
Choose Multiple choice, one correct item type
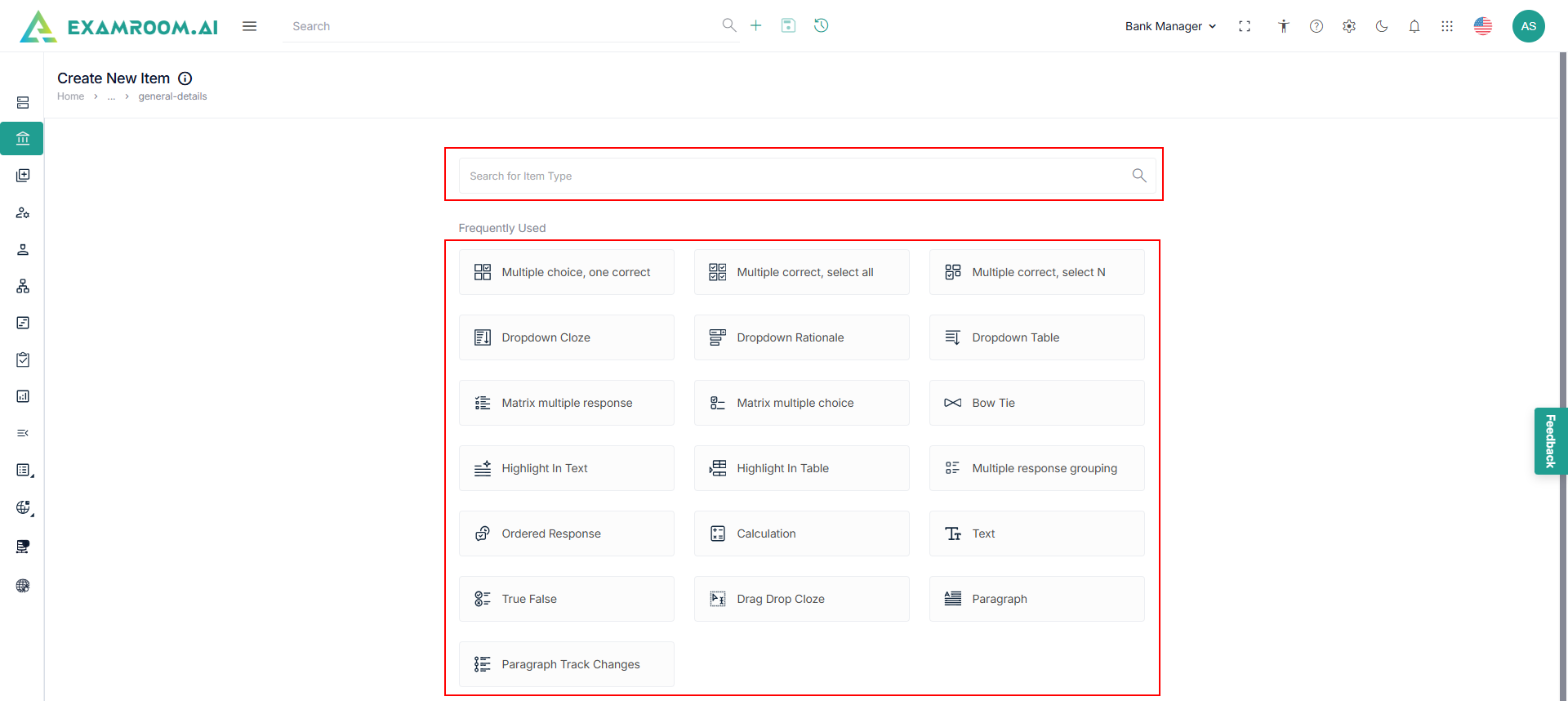click(567, 272)
